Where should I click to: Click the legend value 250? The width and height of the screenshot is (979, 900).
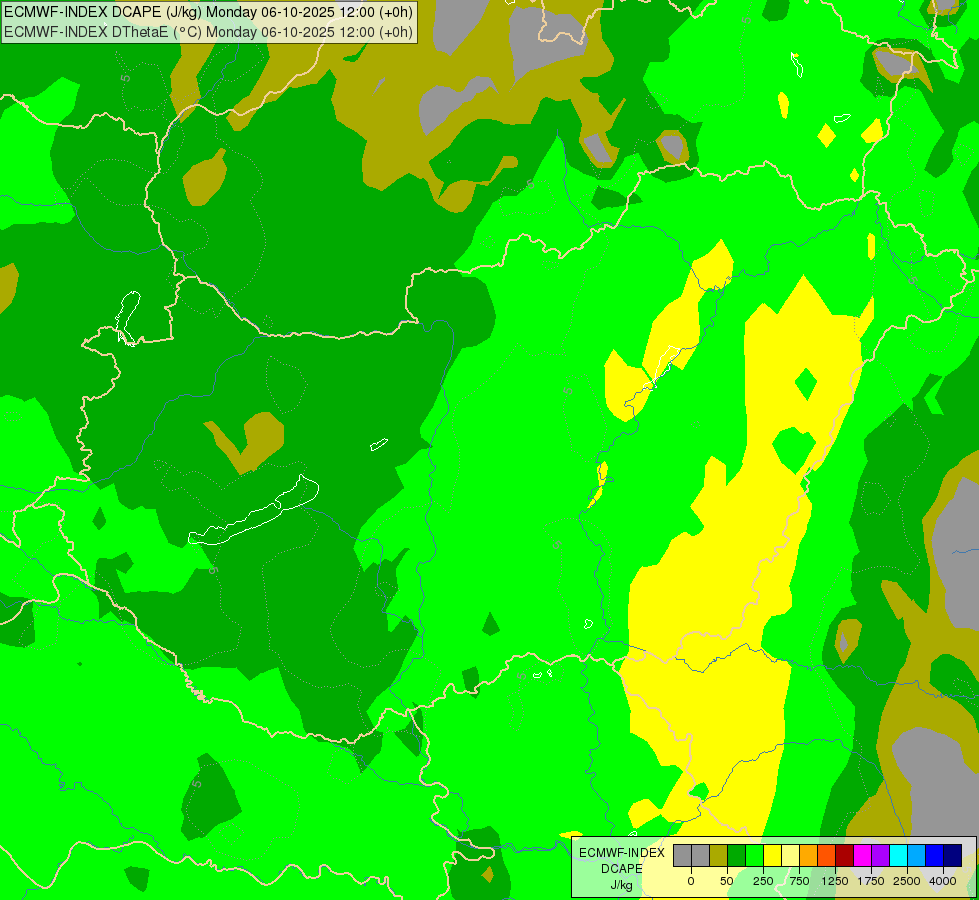tap(763, 881)
